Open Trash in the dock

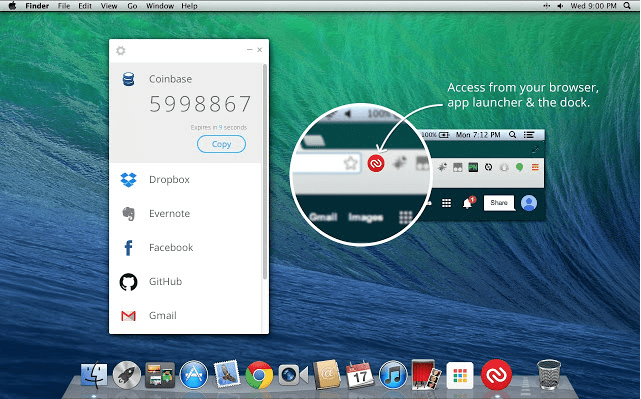(549, 374)
